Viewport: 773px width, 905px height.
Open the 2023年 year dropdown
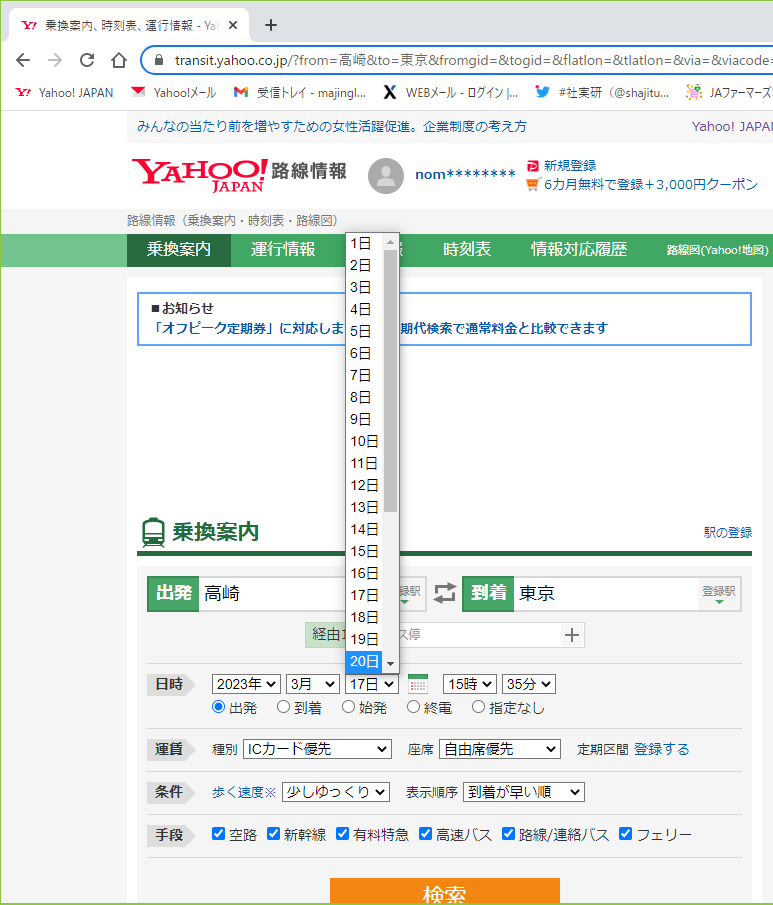(x=247, y=684)
